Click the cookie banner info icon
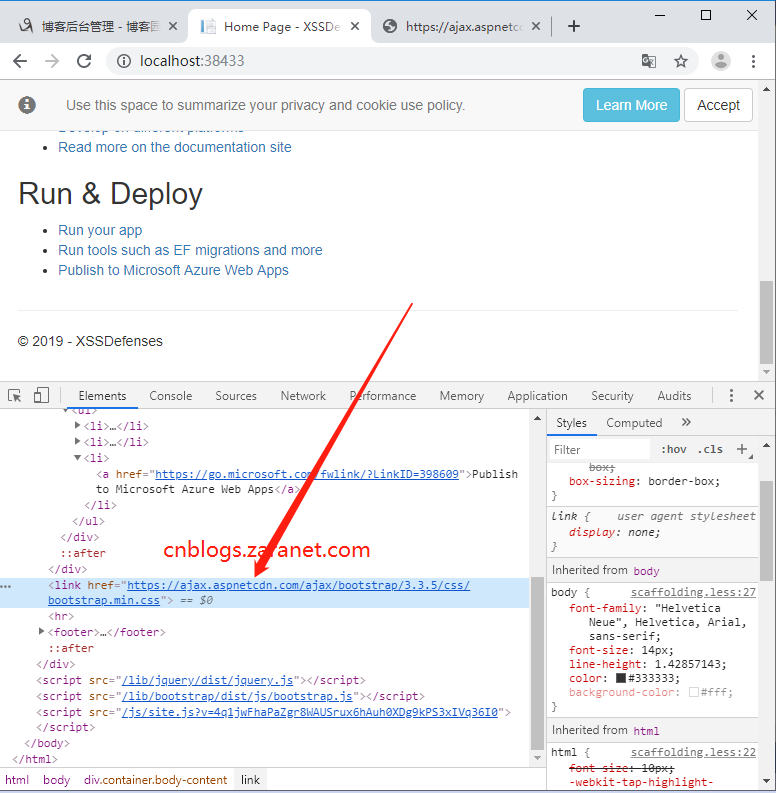This screenshot has height=793, width=776. point(27,105)
